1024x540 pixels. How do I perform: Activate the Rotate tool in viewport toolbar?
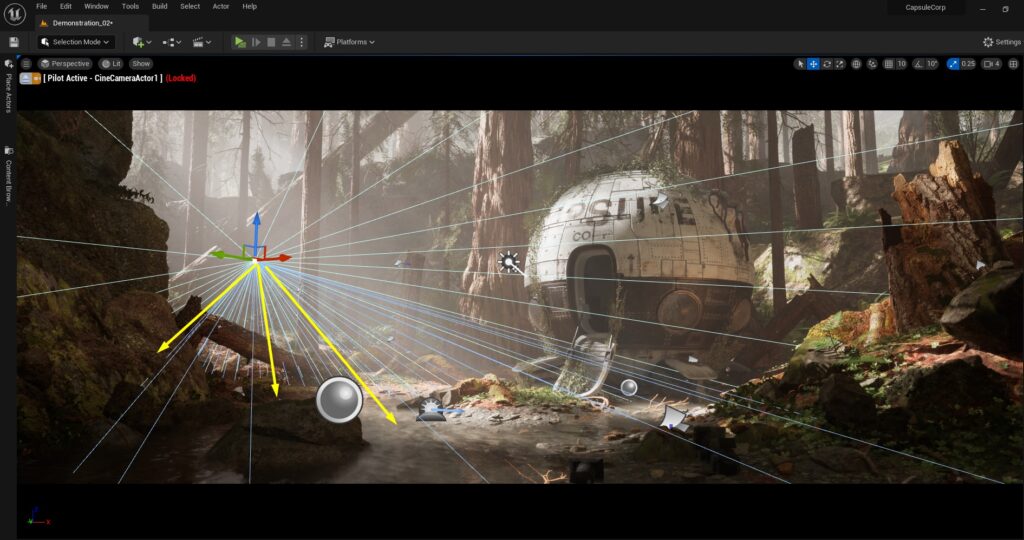827,64
